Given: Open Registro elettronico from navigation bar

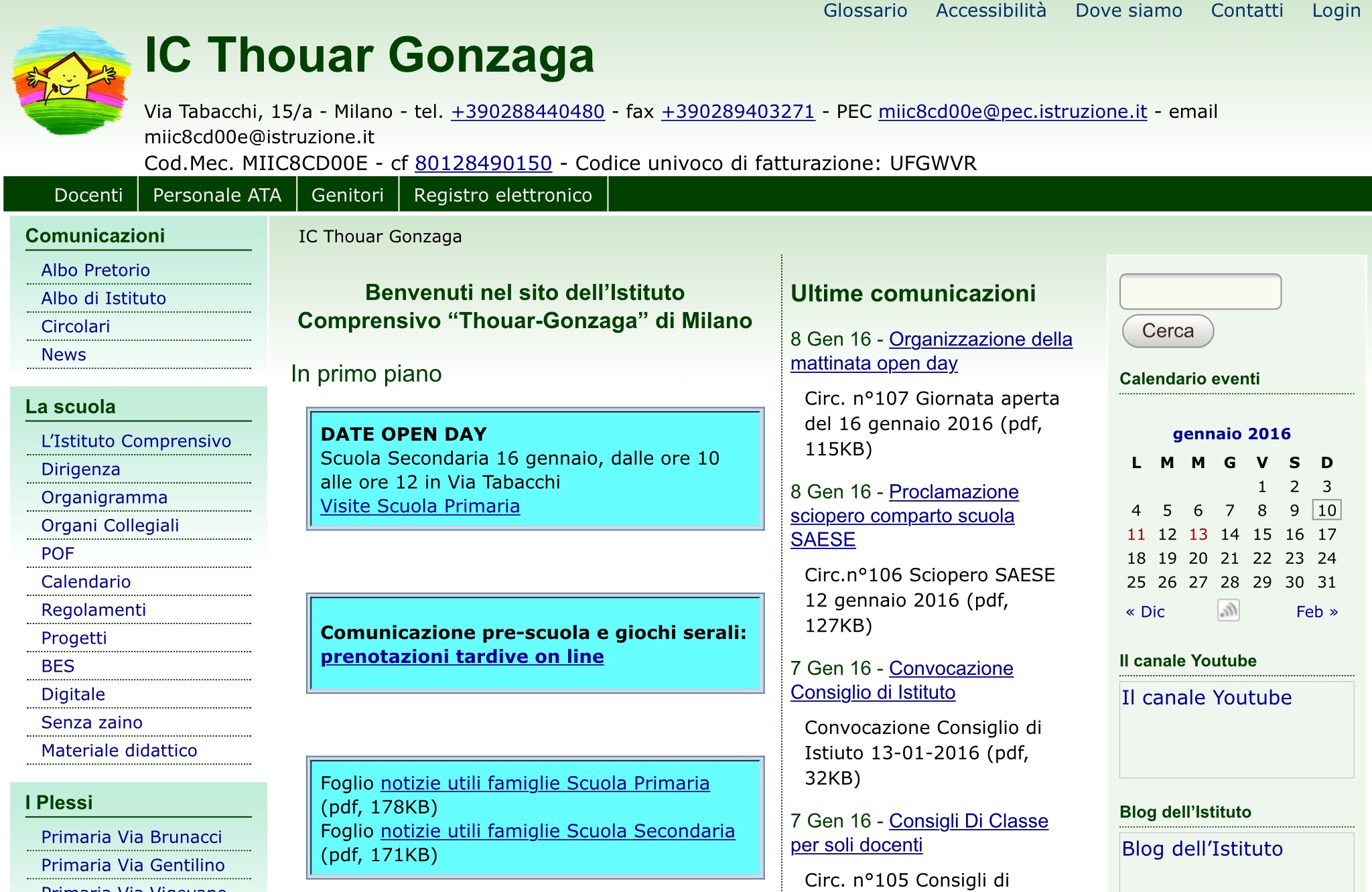Looking at the screenshot, I should 502,195.
